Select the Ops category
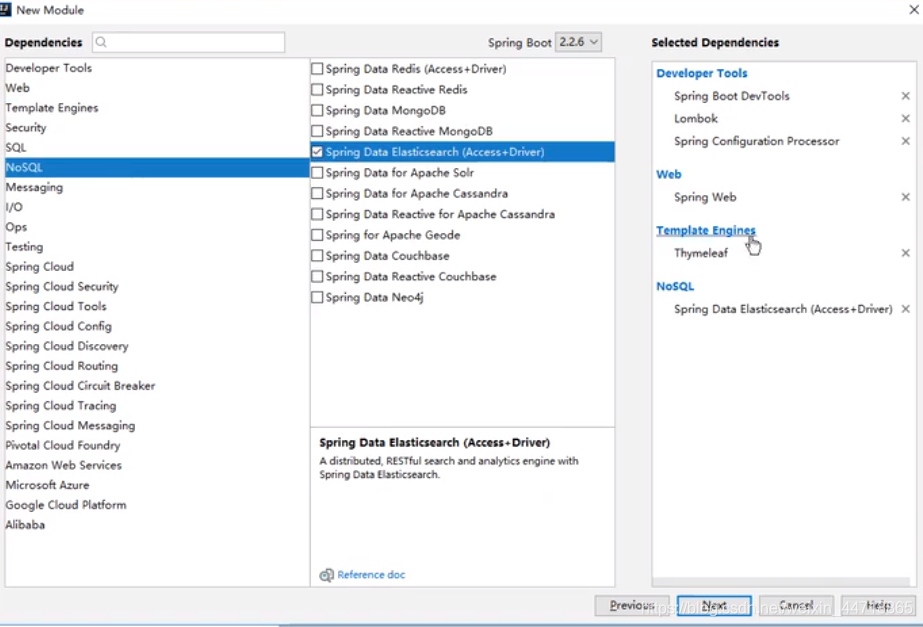 (x=157, y=227)
